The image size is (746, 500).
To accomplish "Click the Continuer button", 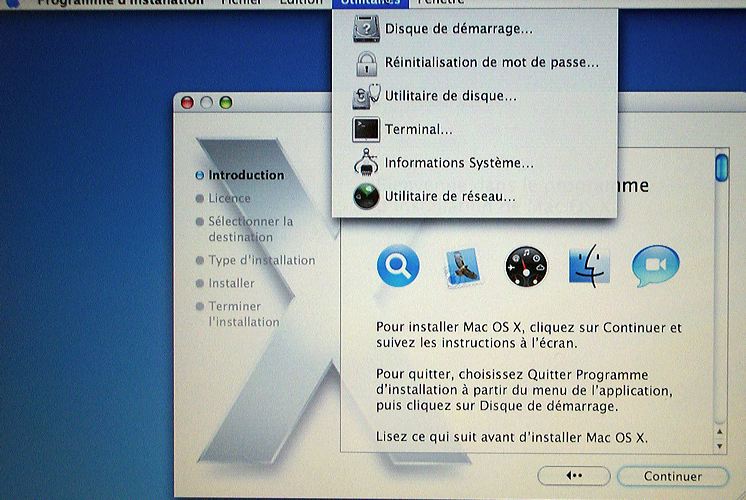I will 673,476.
